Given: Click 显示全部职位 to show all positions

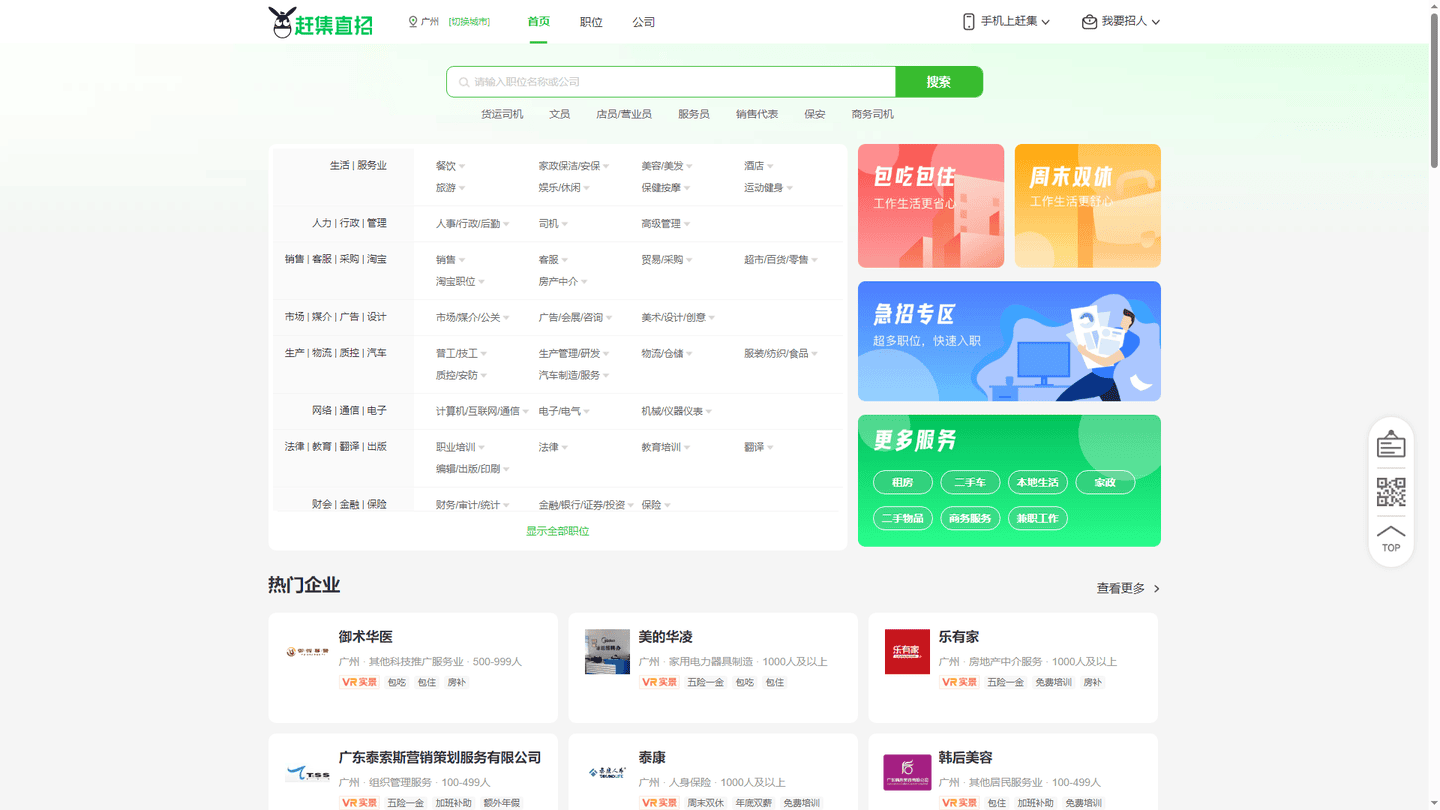Looking at the screenshot, I should [x=558, y=531].
